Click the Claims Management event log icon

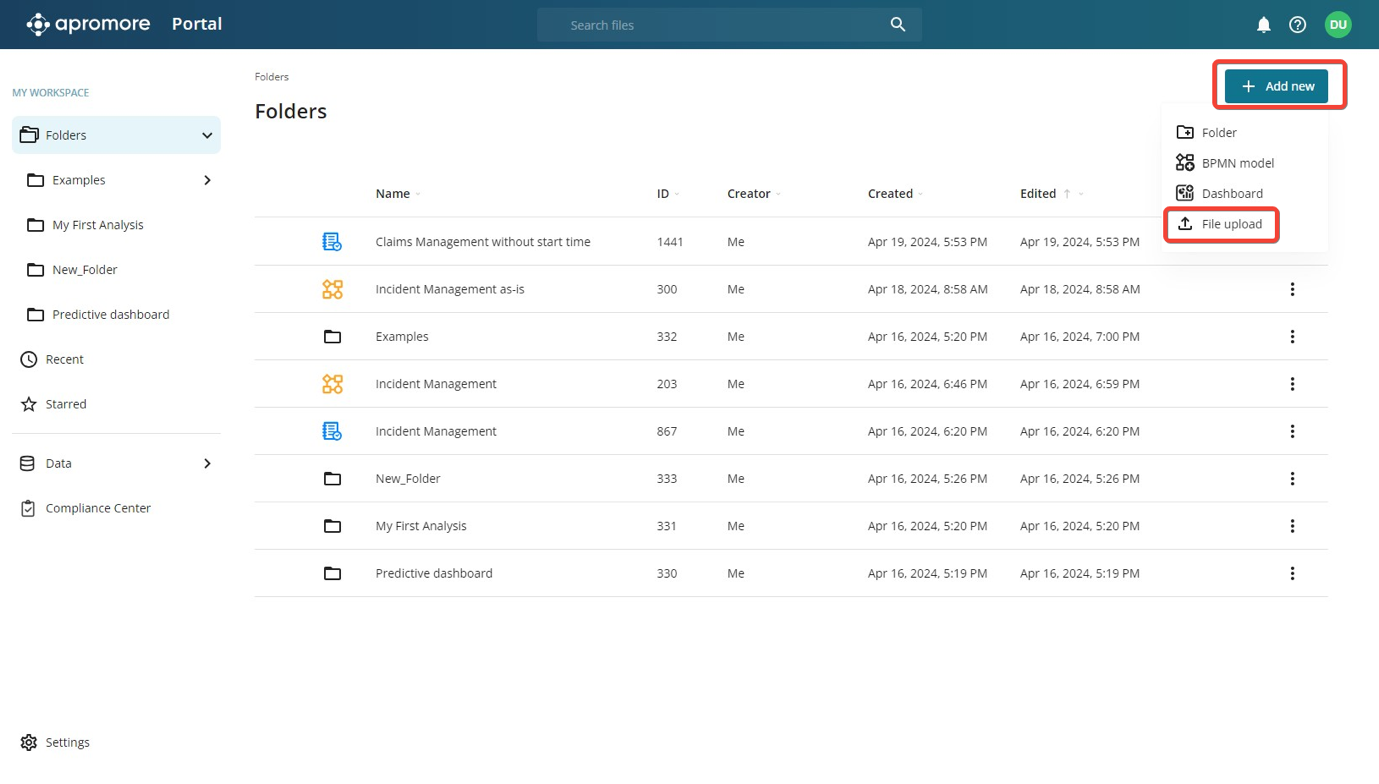coord(332,242)
